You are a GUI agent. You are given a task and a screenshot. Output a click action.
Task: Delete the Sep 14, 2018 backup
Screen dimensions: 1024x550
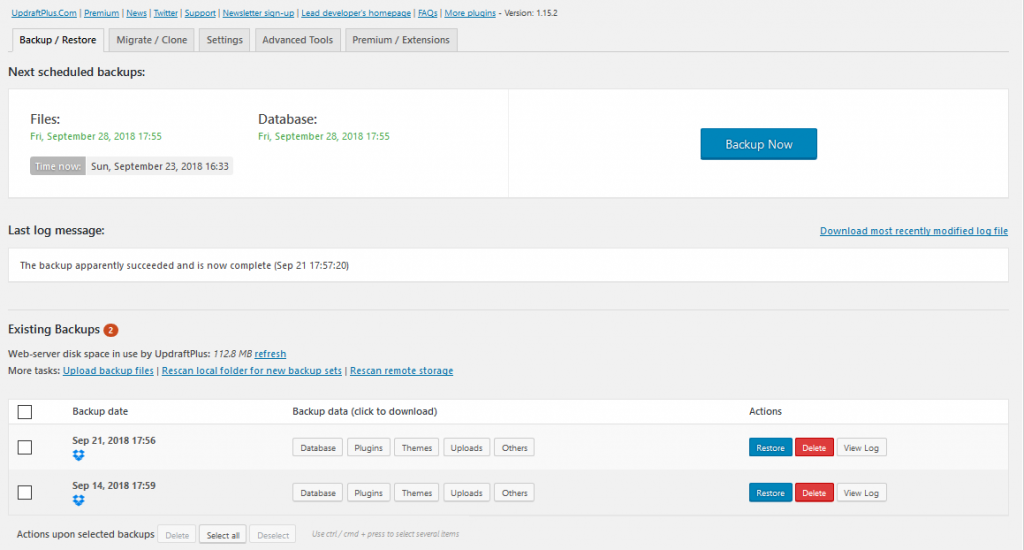pos(814,493)
